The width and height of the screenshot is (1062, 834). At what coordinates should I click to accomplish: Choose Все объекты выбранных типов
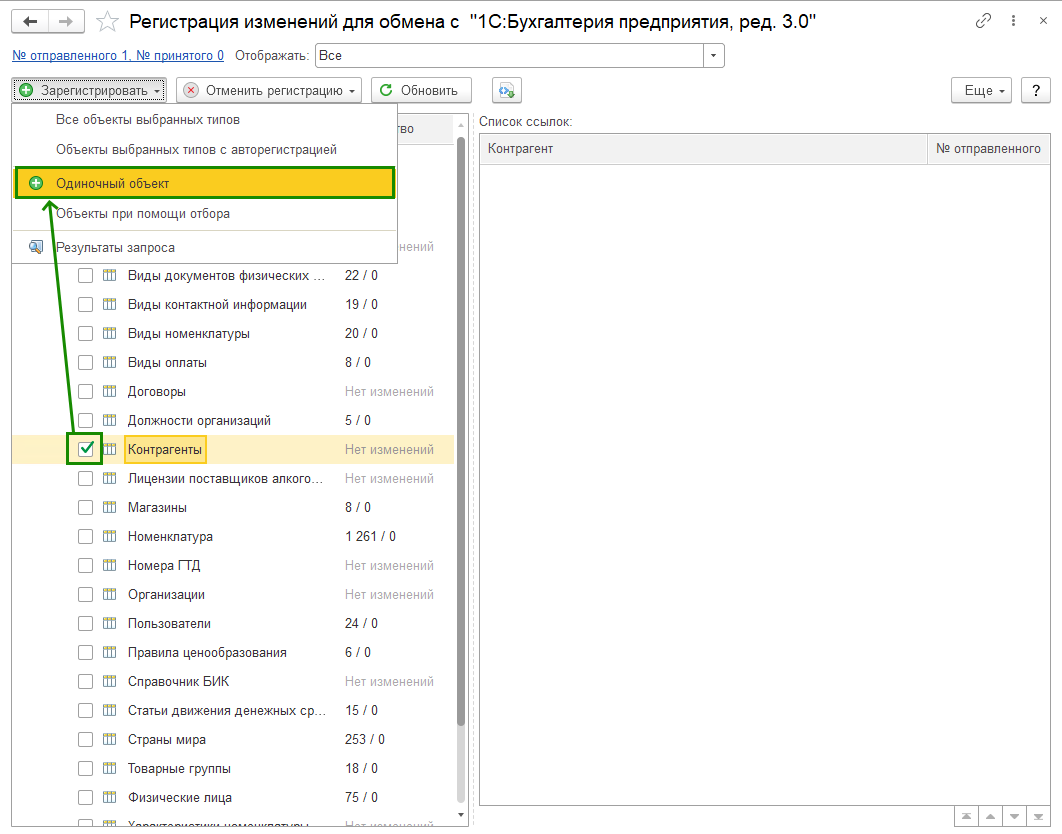coord(204,120)
